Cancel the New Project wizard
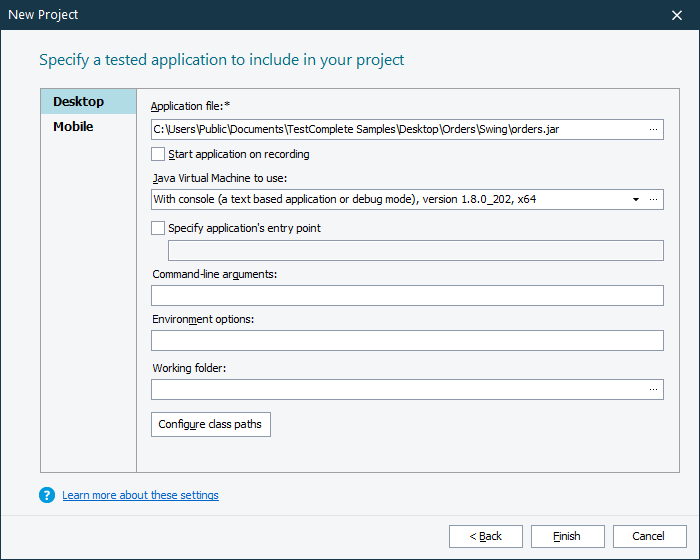 (649, 536)
